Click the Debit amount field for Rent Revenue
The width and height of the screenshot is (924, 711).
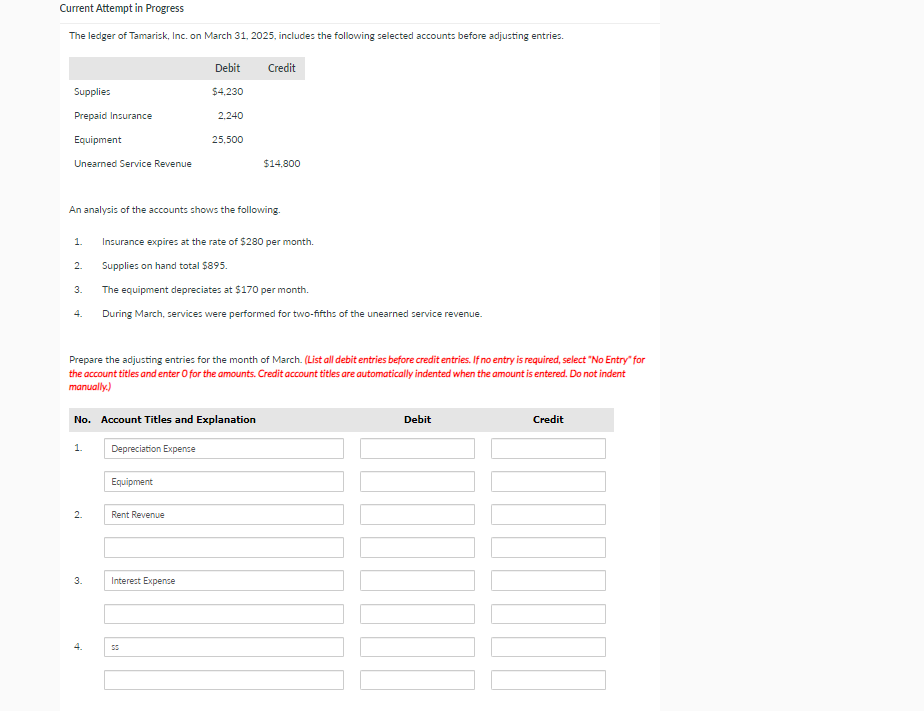coord(417,514)
